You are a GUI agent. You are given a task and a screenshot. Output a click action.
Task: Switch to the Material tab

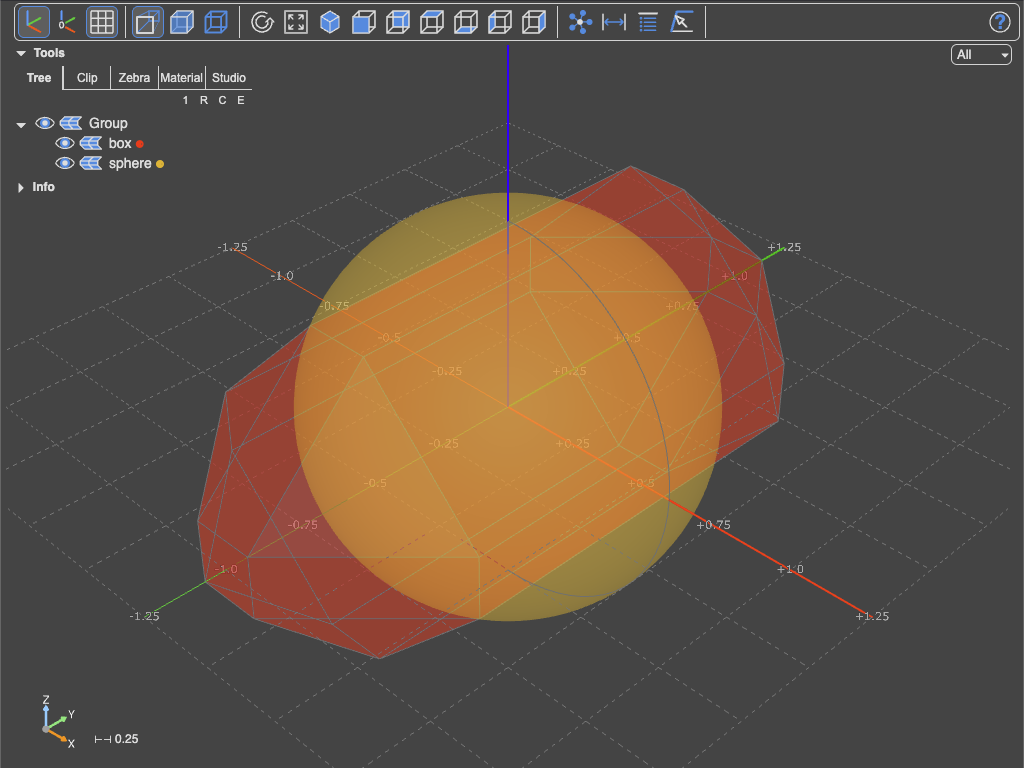click(182, 78)
